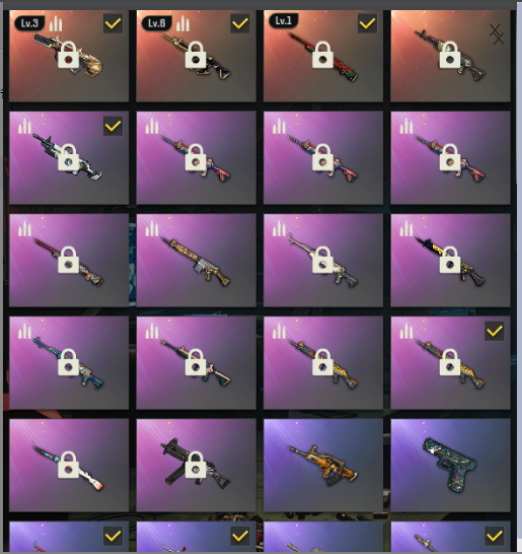Toggle checkmark on the Lv.3 weapon tile
Image resolution: width=522 pixels, height=554 pixels.
[113, 24]
